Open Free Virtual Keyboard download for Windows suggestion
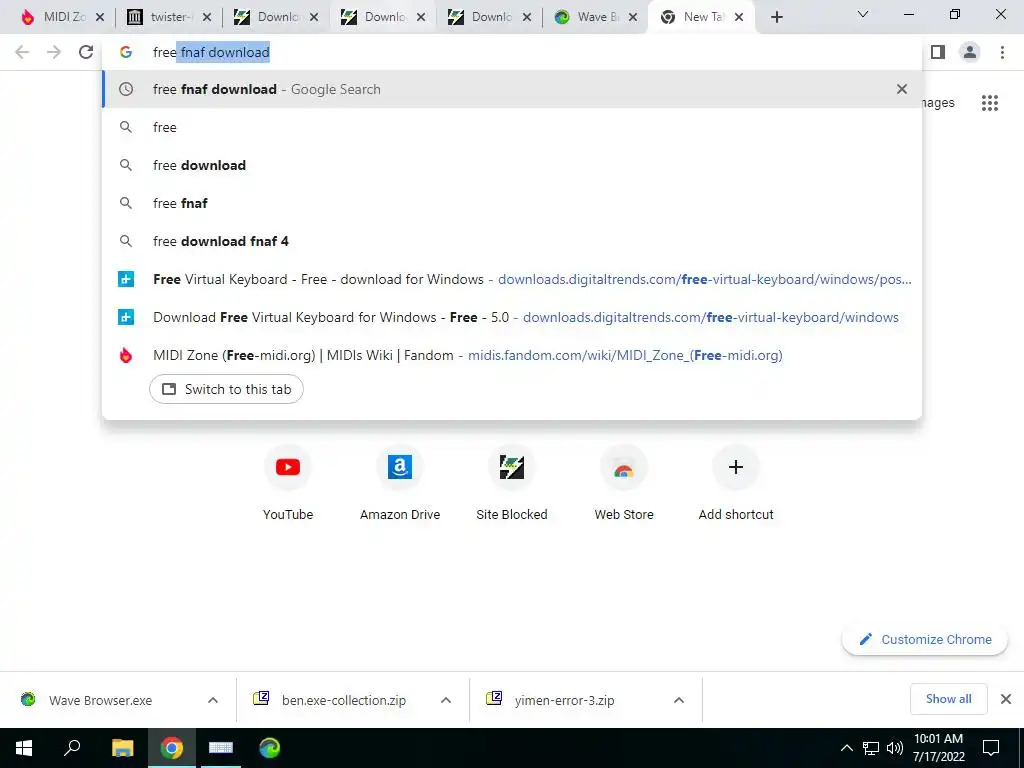Viewport: 1024px width, 768px height. pyautogui.click(x=512, y=280)
